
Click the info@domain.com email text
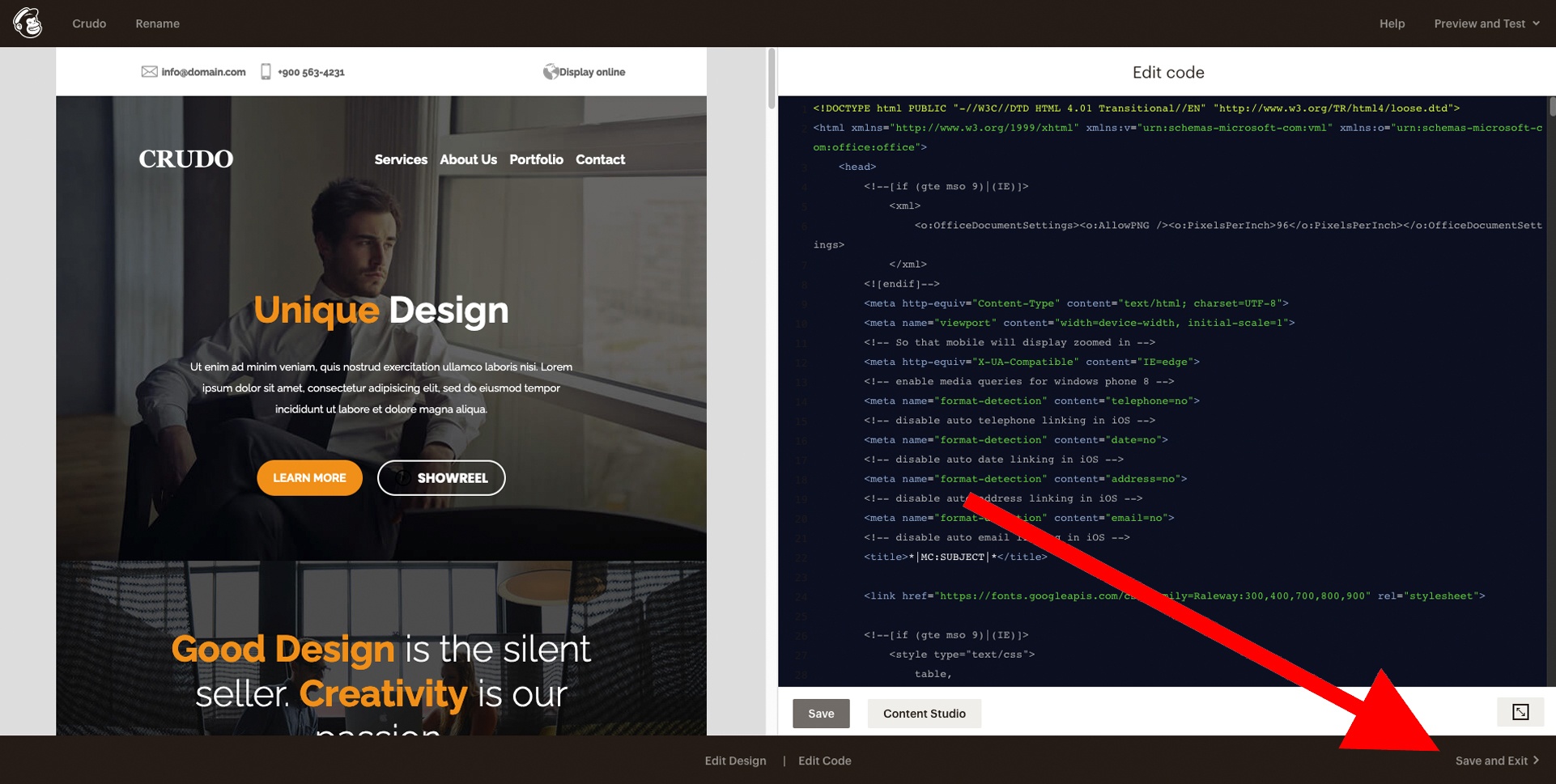click(203, 72)
